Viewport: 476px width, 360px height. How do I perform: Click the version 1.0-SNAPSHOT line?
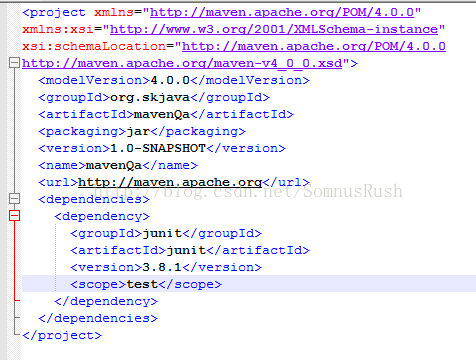[x=162, y=148]
